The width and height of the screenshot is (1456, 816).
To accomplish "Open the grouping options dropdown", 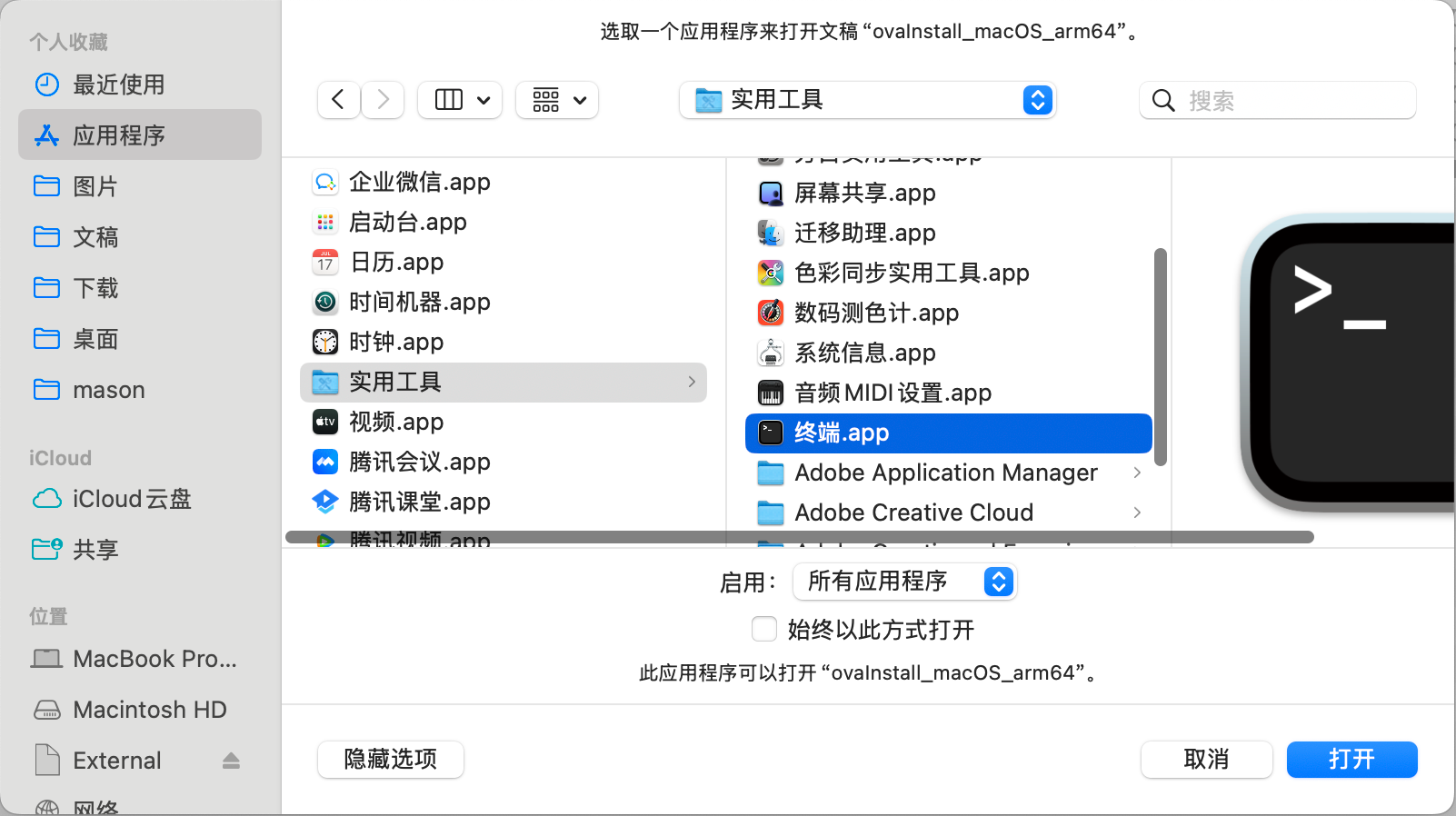I will coord(557,100).
